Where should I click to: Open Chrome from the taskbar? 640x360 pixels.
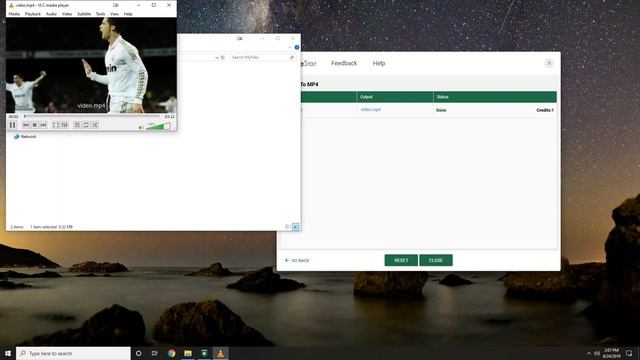tap(171, 353)
